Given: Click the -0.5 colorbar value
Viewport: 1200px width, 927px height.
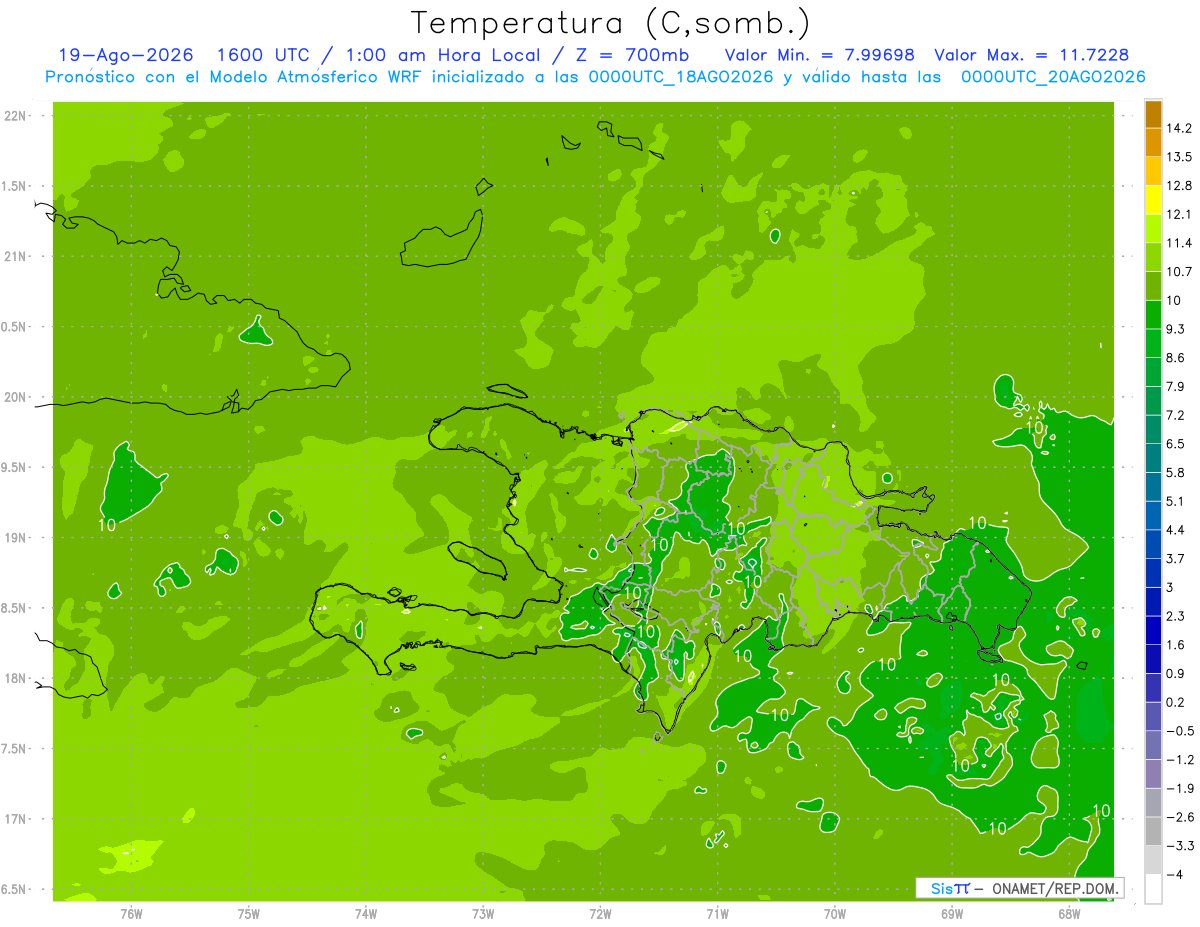Looking at the screenshot, I should 1179,731.
